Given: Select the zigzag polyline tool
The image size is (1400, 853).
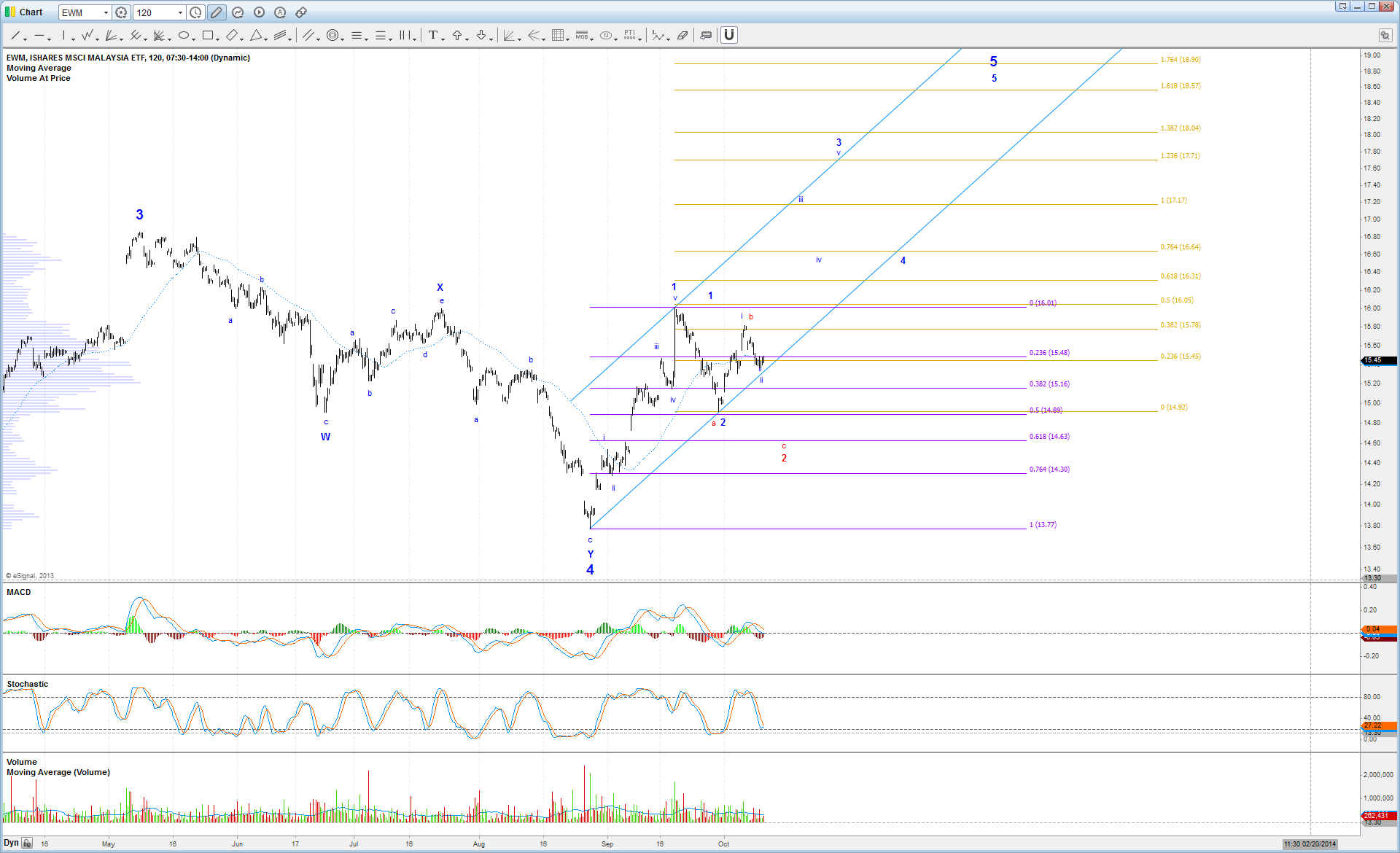Looking at the screenshot, I should click(x=87, y=35).
